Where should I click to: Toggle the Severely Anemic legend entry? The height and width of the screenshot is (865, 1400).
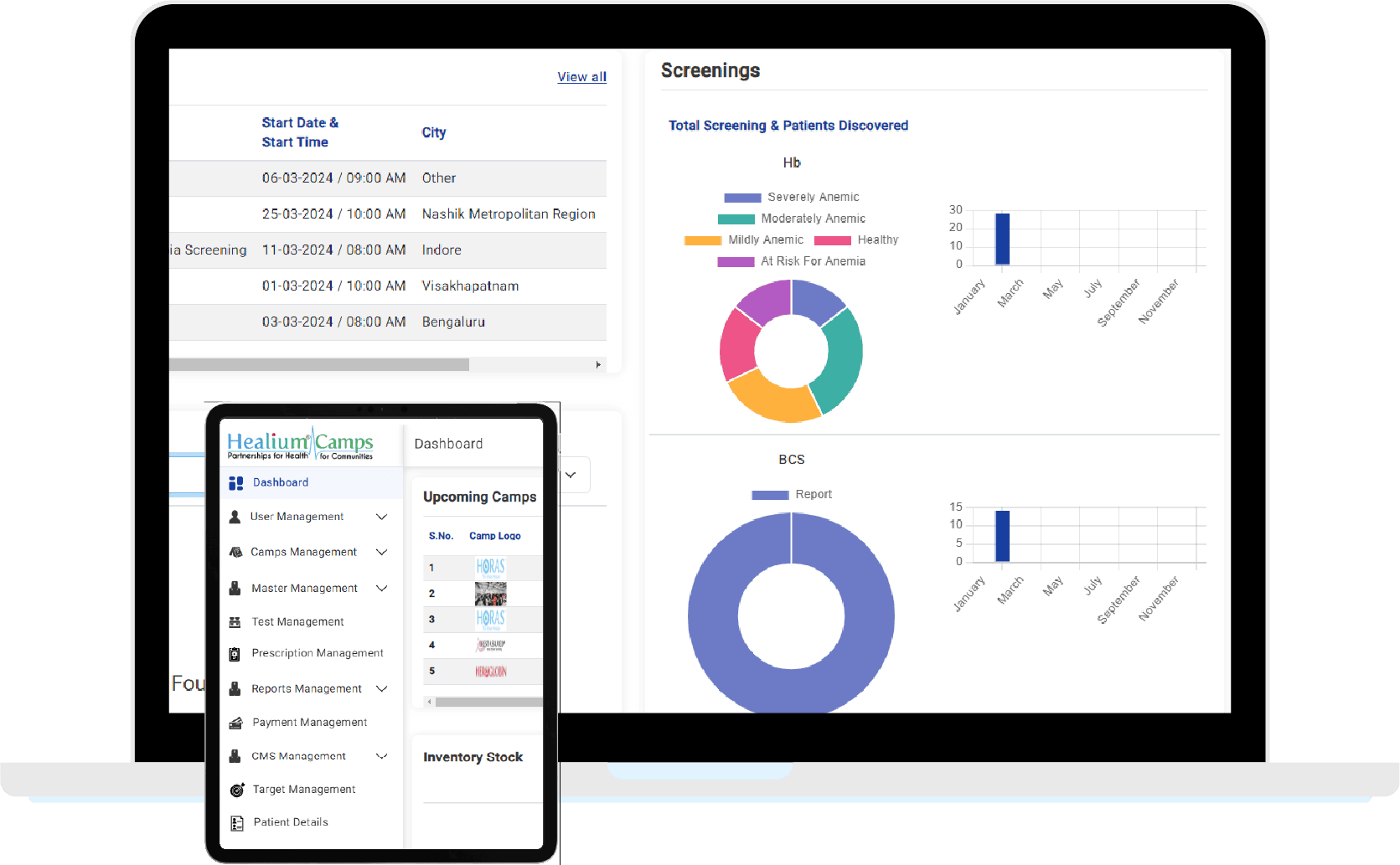(791, 198)
